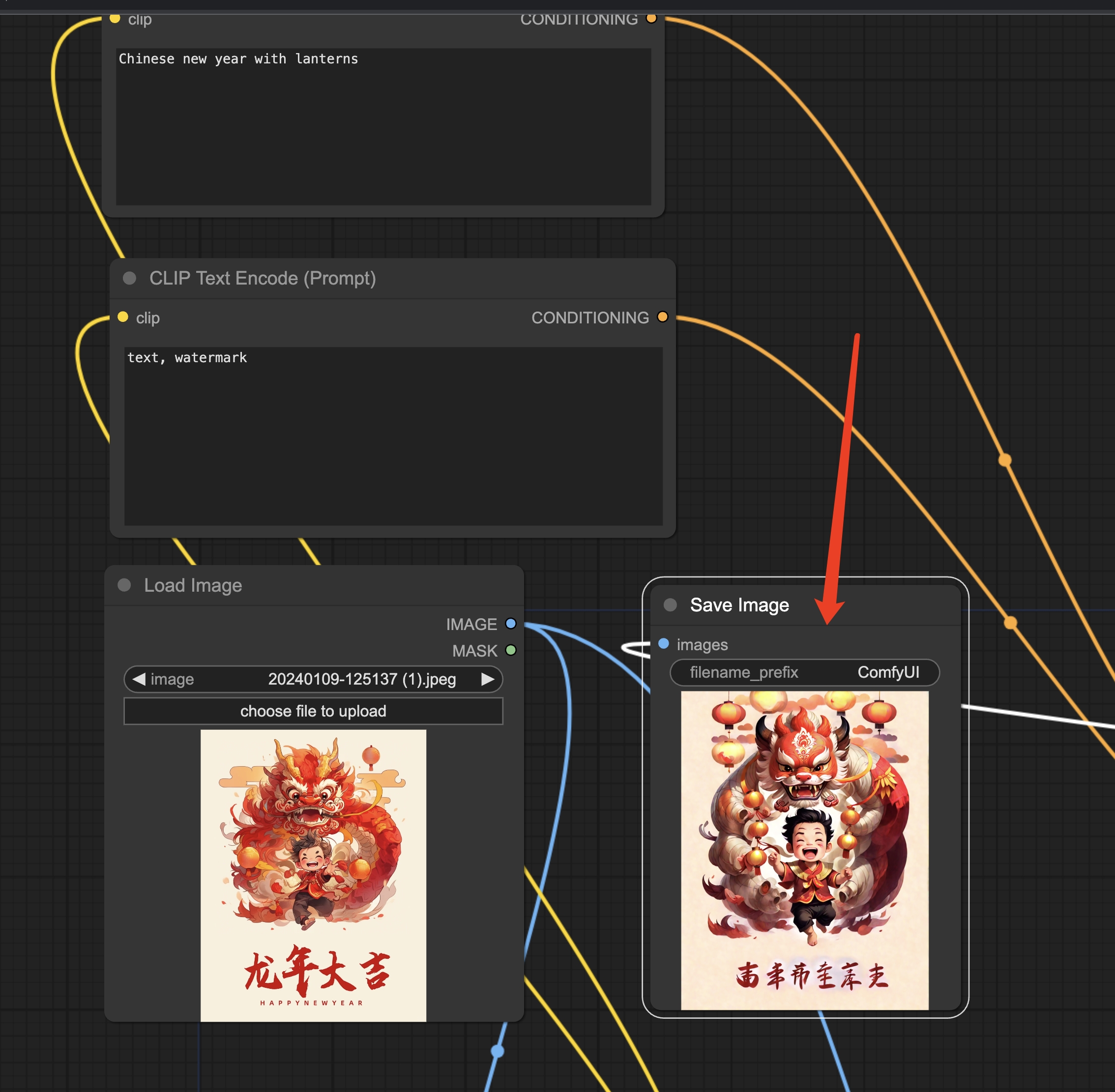Click the Load Image IMAGE output socket
1115x1092 pixels.
[x=510, y=624]
